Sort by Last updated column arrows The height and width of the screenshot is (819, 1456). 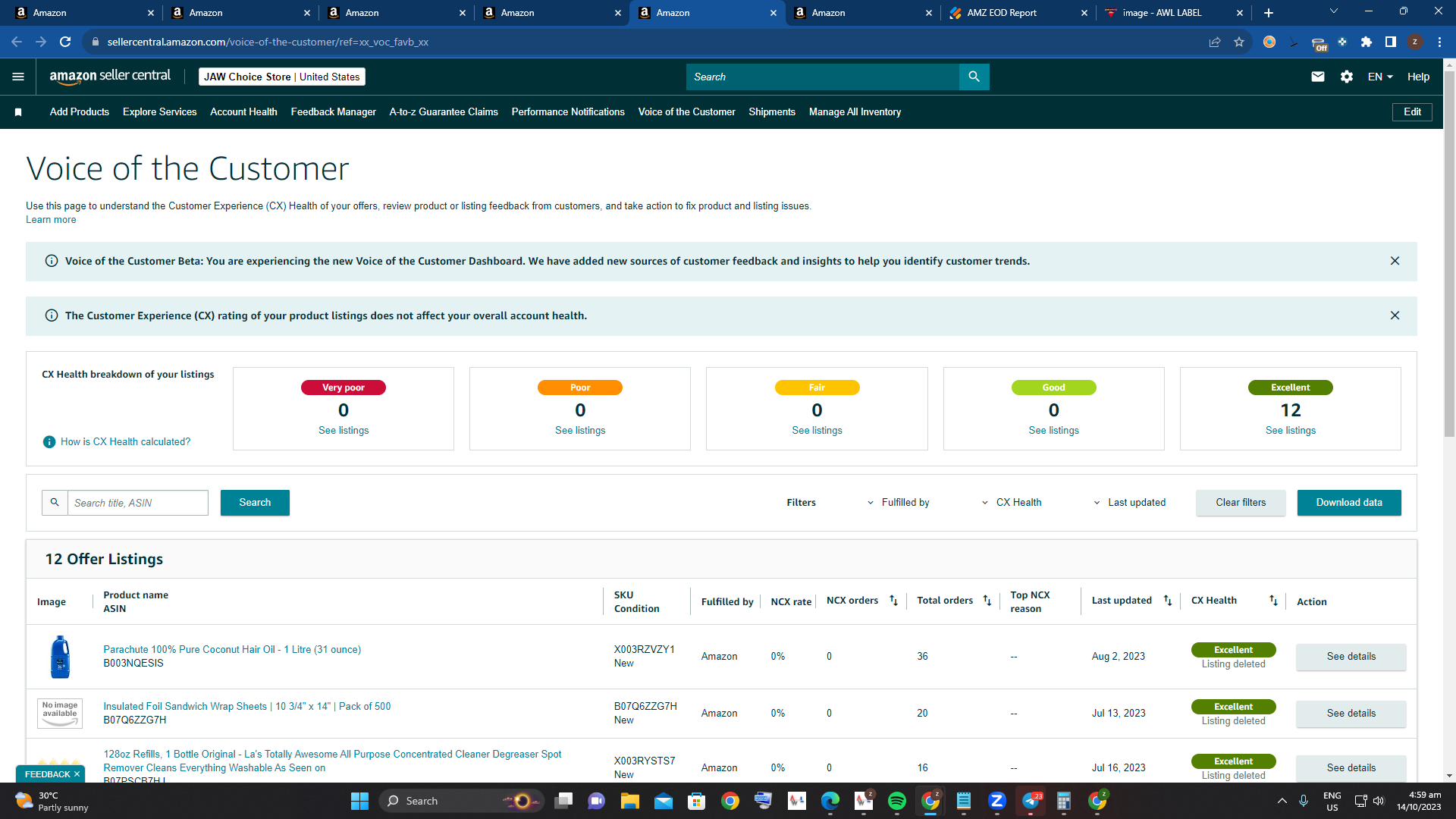pyautogui.click(x=1167, y=601)
